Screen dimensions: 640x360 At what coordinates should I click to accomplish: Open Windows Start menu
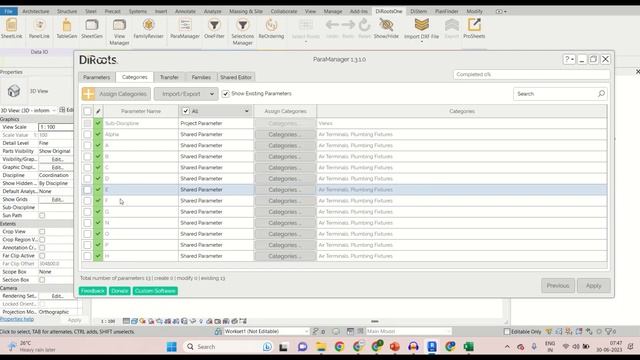(172, 347)
